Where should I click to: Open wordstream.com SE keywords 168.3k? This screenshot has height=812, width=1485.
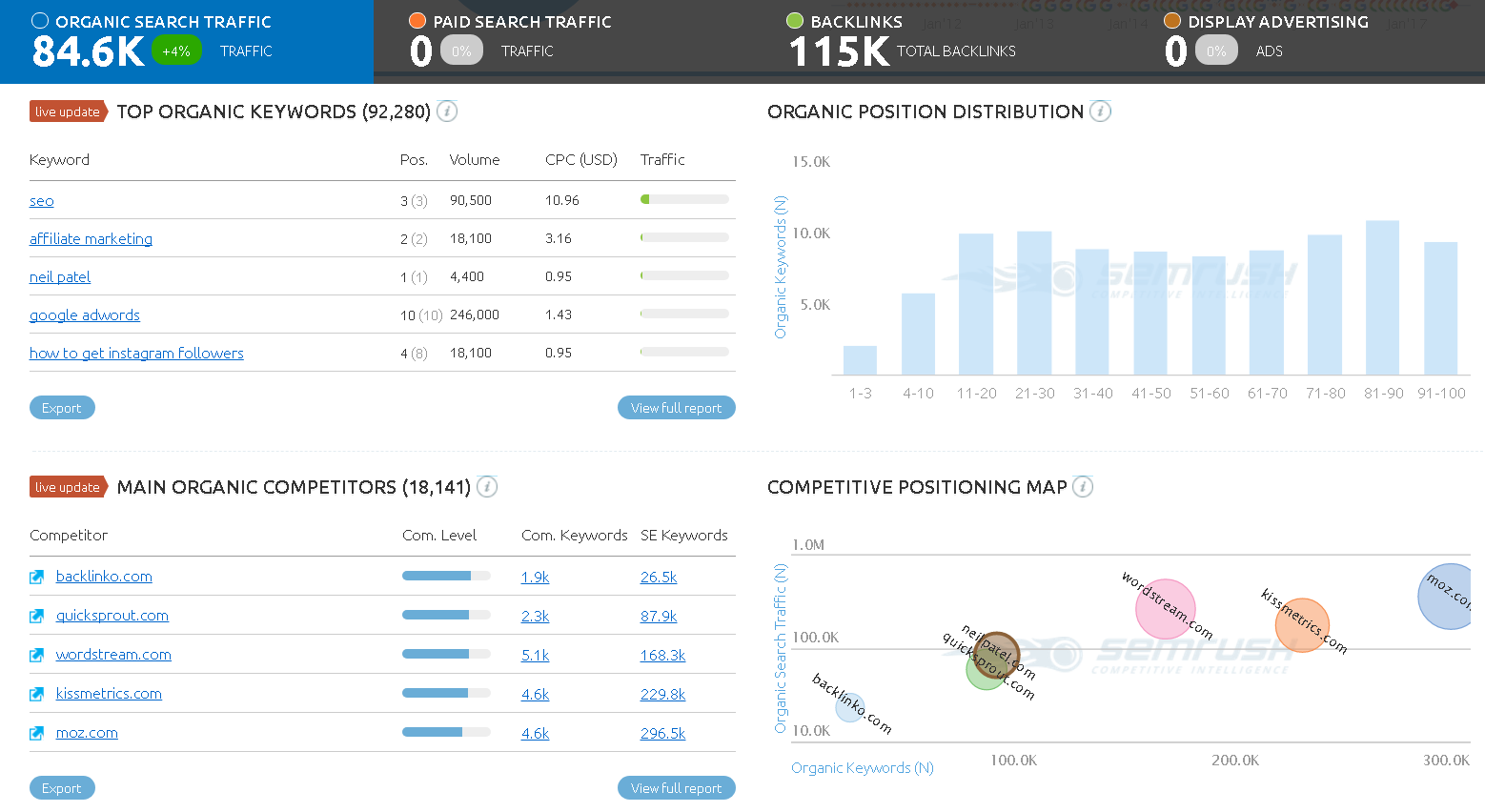pos(662,656)
